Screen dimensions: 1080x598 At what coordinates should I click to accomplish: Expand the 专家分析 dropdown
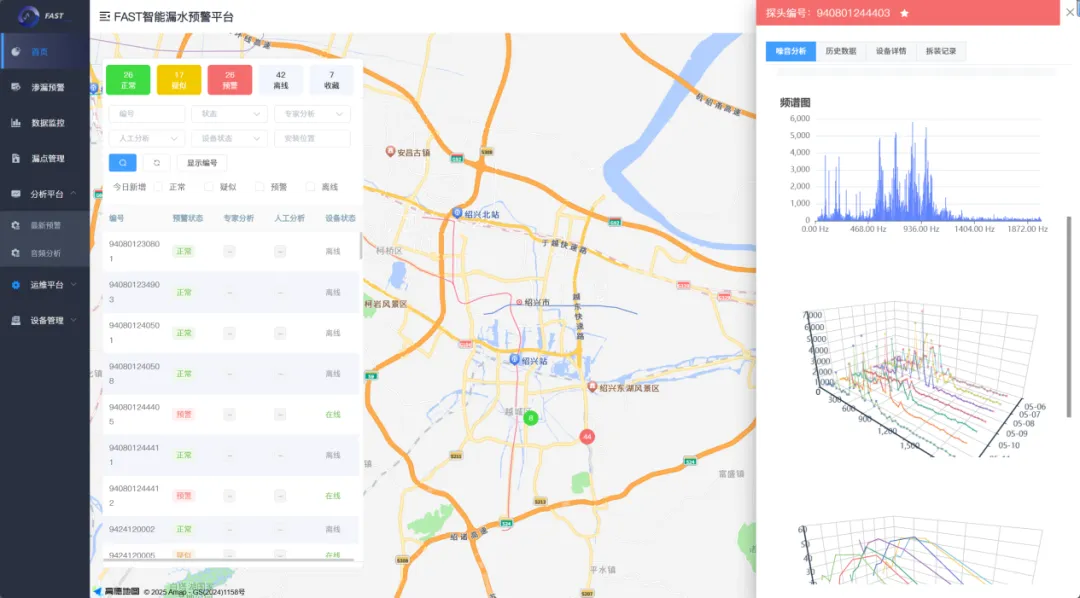point(311,114)
